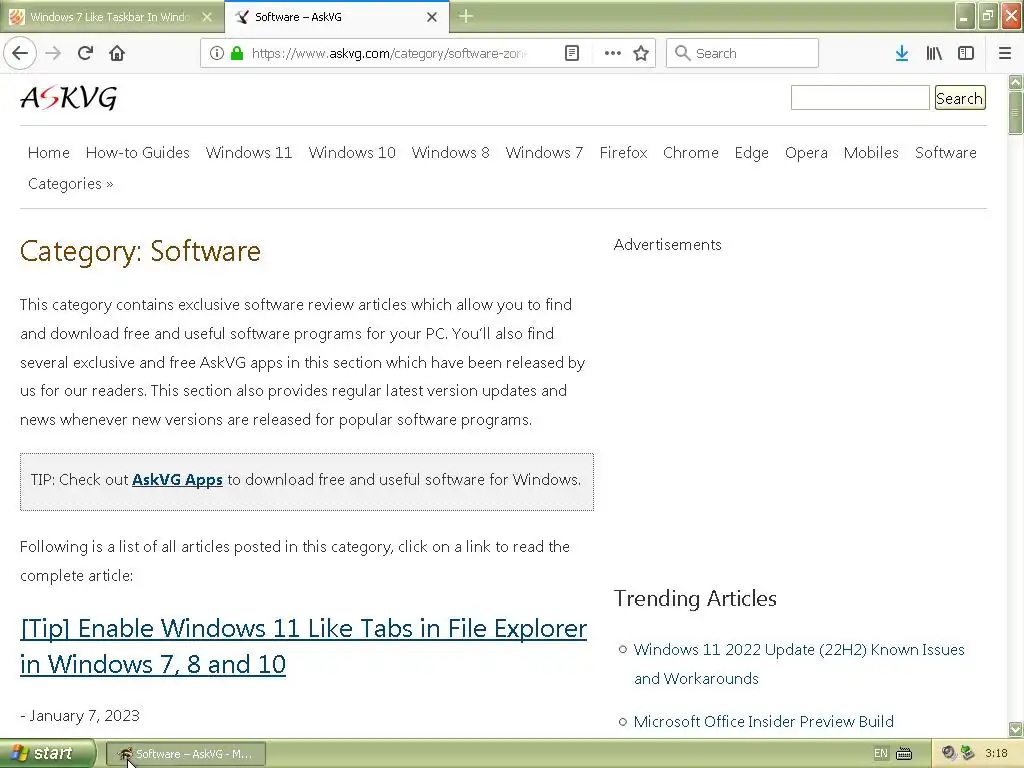Select the Software – AskVG tab
1024x768 pixels.
click(x=336, y=17)
